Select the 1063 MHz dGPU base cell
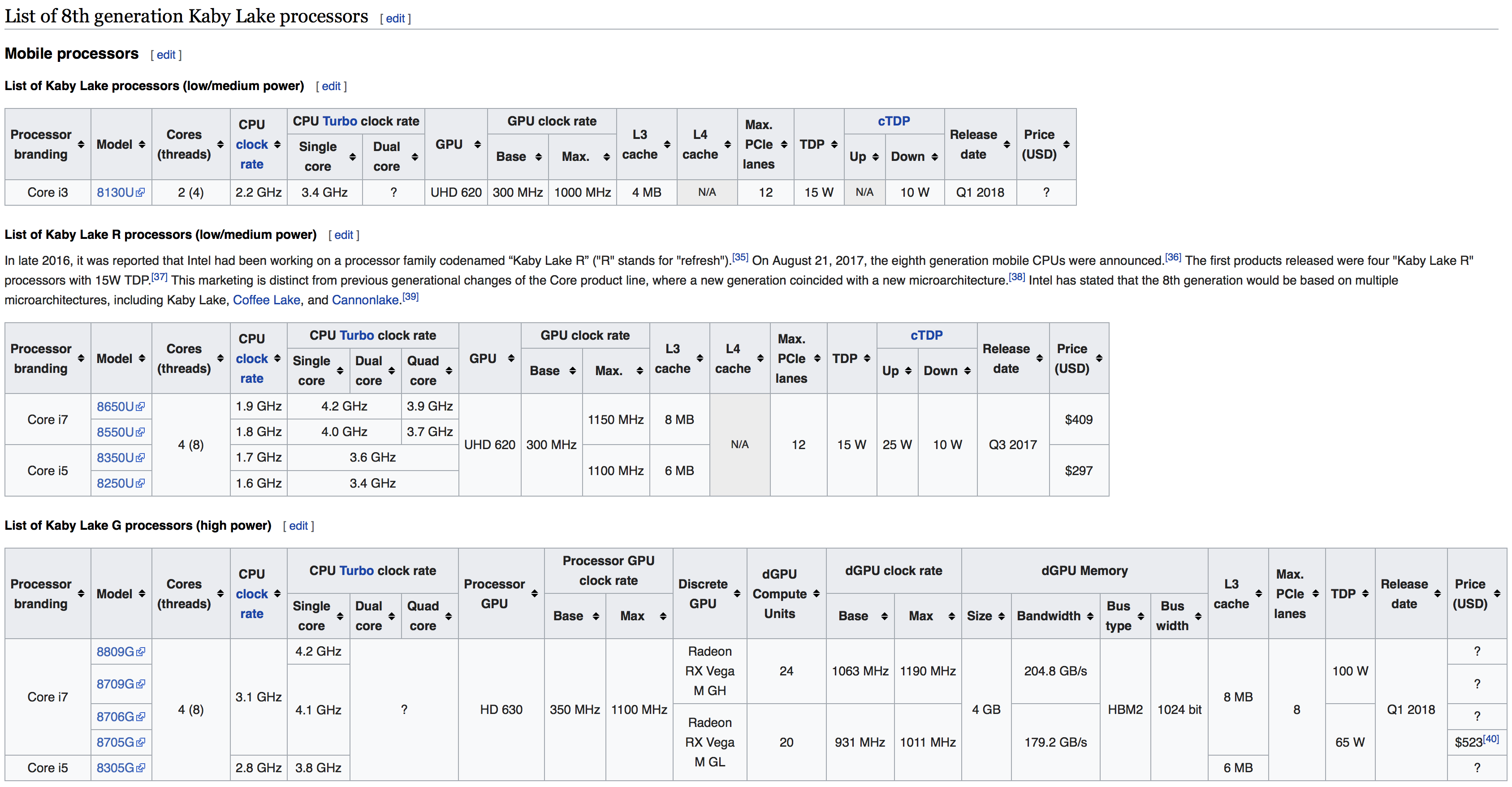Viewport: 1512px width, 787px height. 860,671
